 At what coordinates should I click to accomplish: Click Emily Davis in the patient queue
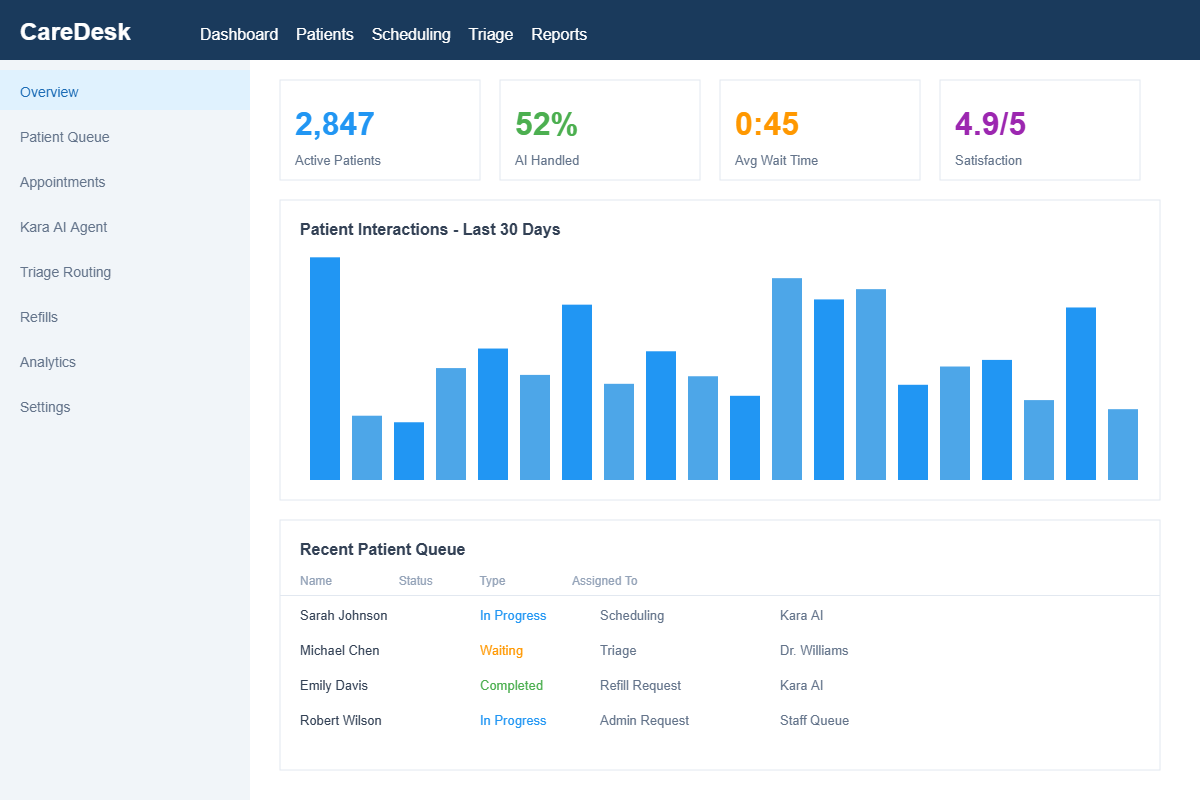pyautogui.click(x=334, y=686)
